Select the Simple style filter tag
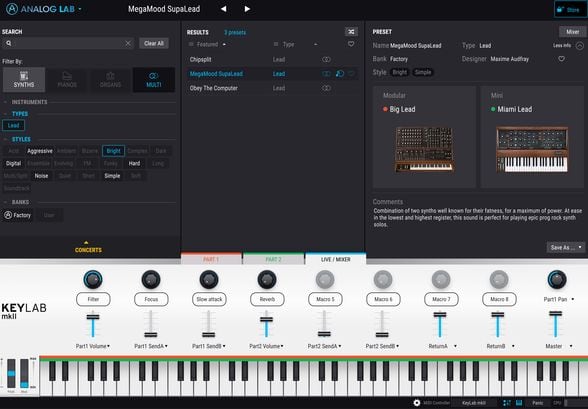Viewport: 588px width, 409px height. coord(112,176)
